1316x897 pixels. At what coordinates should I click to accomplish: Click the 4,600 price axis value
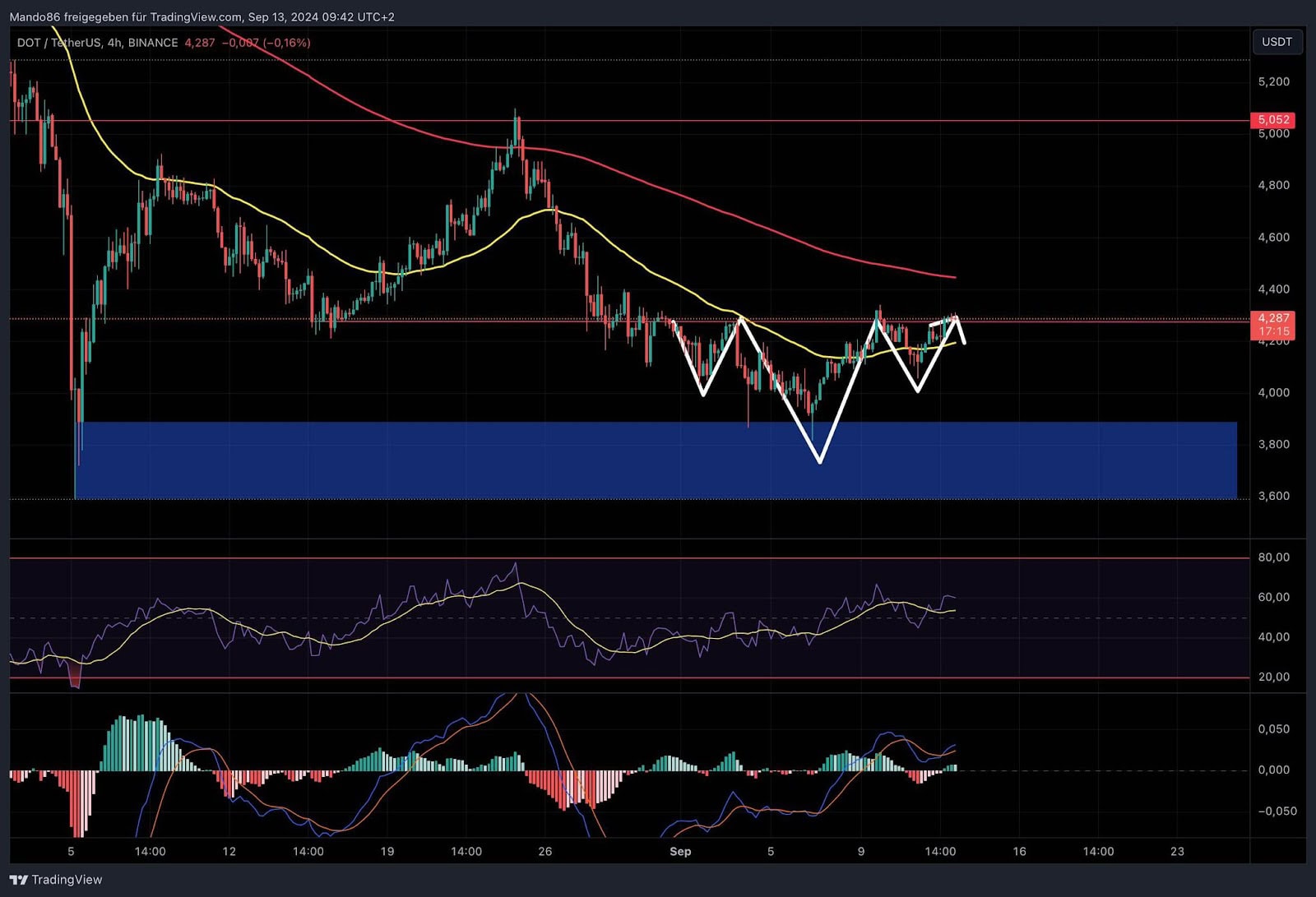click(x=1273, y=238)
